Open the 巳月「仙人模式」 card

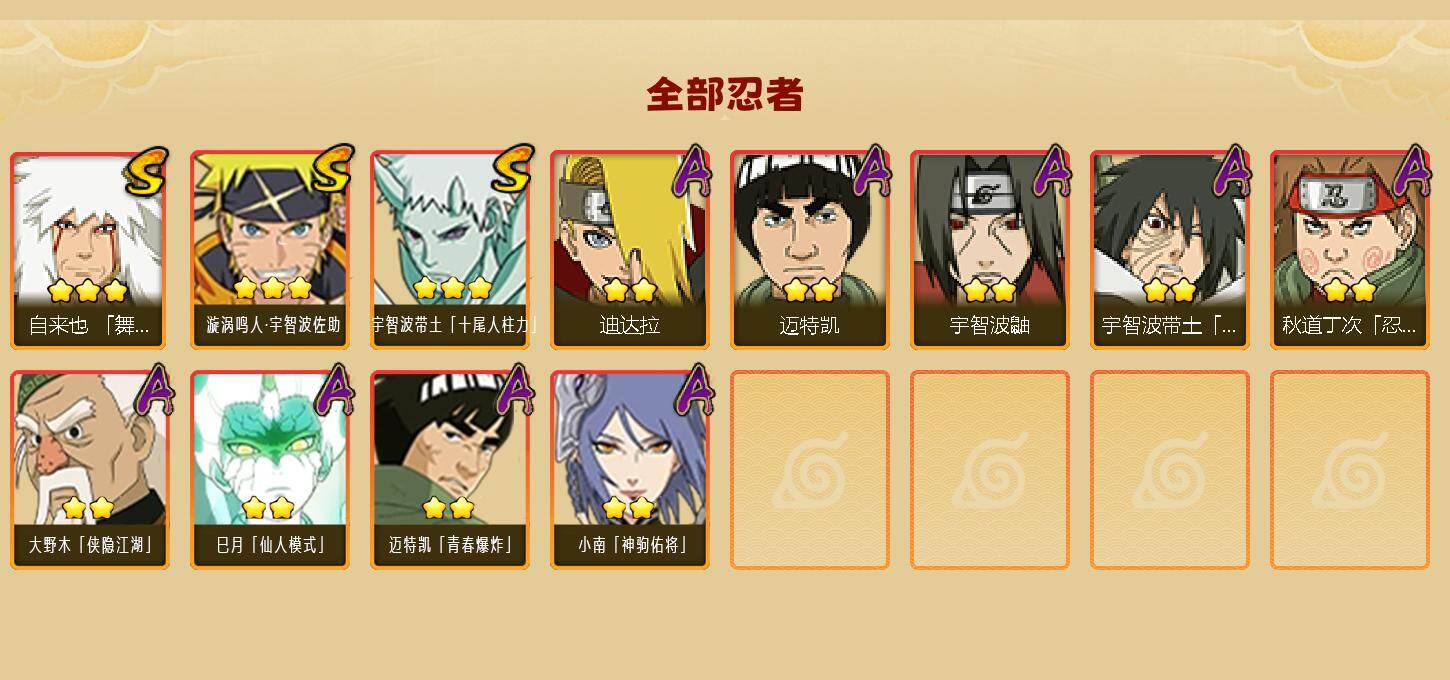pos(270,470)
